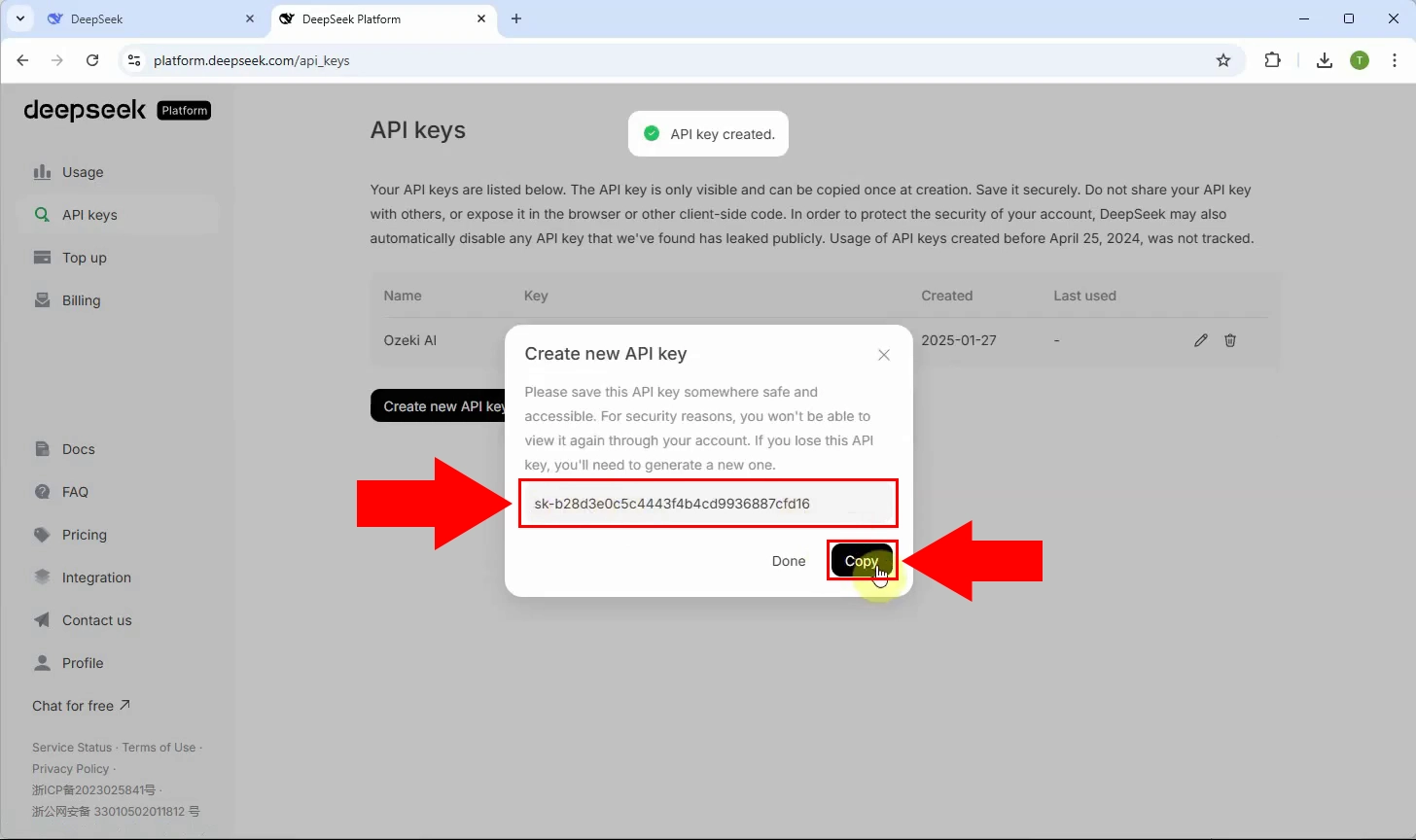This screenshot has height=840, width=1416.
Task: Select the generated API key field
Action: [708, 504]
